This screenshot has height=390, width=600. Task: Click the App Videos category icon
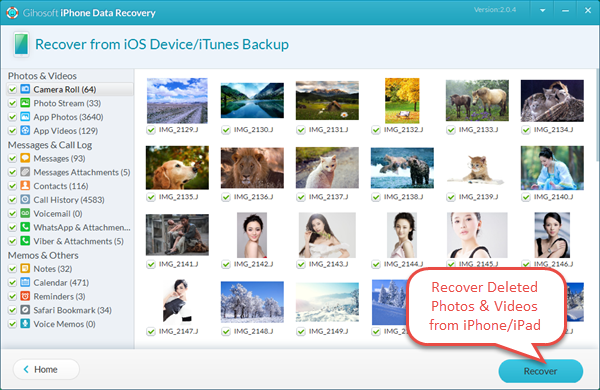[x=25, y=131]
